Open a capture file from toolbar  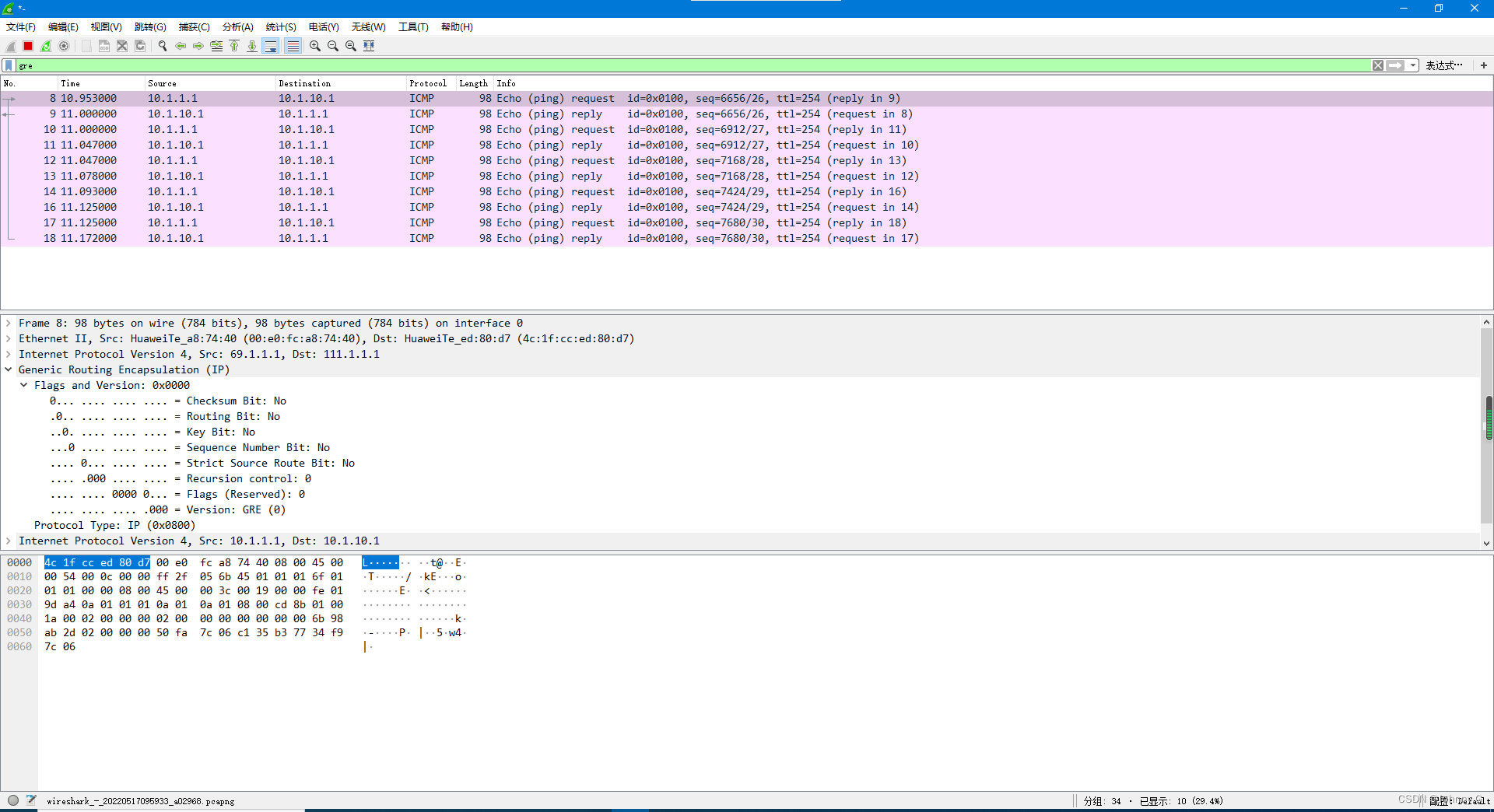coord(86,46)
